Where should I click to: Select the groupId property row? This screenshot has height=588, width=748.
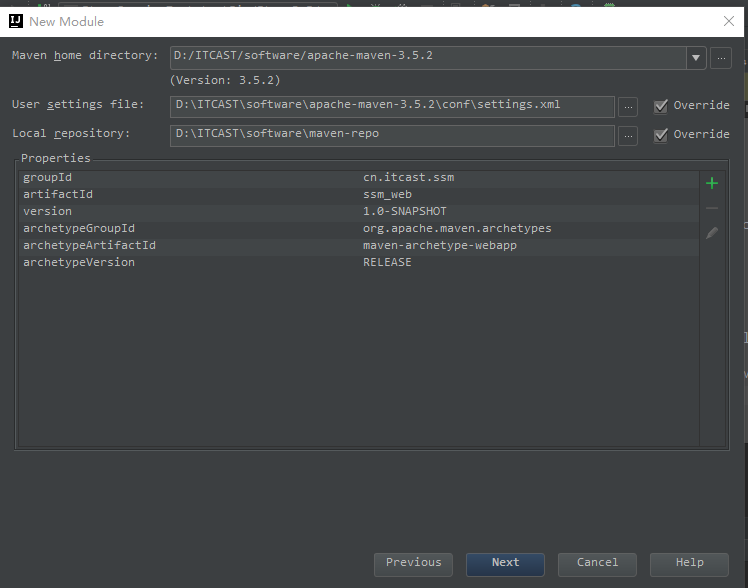pyautogui.click(x=359, y=177)
